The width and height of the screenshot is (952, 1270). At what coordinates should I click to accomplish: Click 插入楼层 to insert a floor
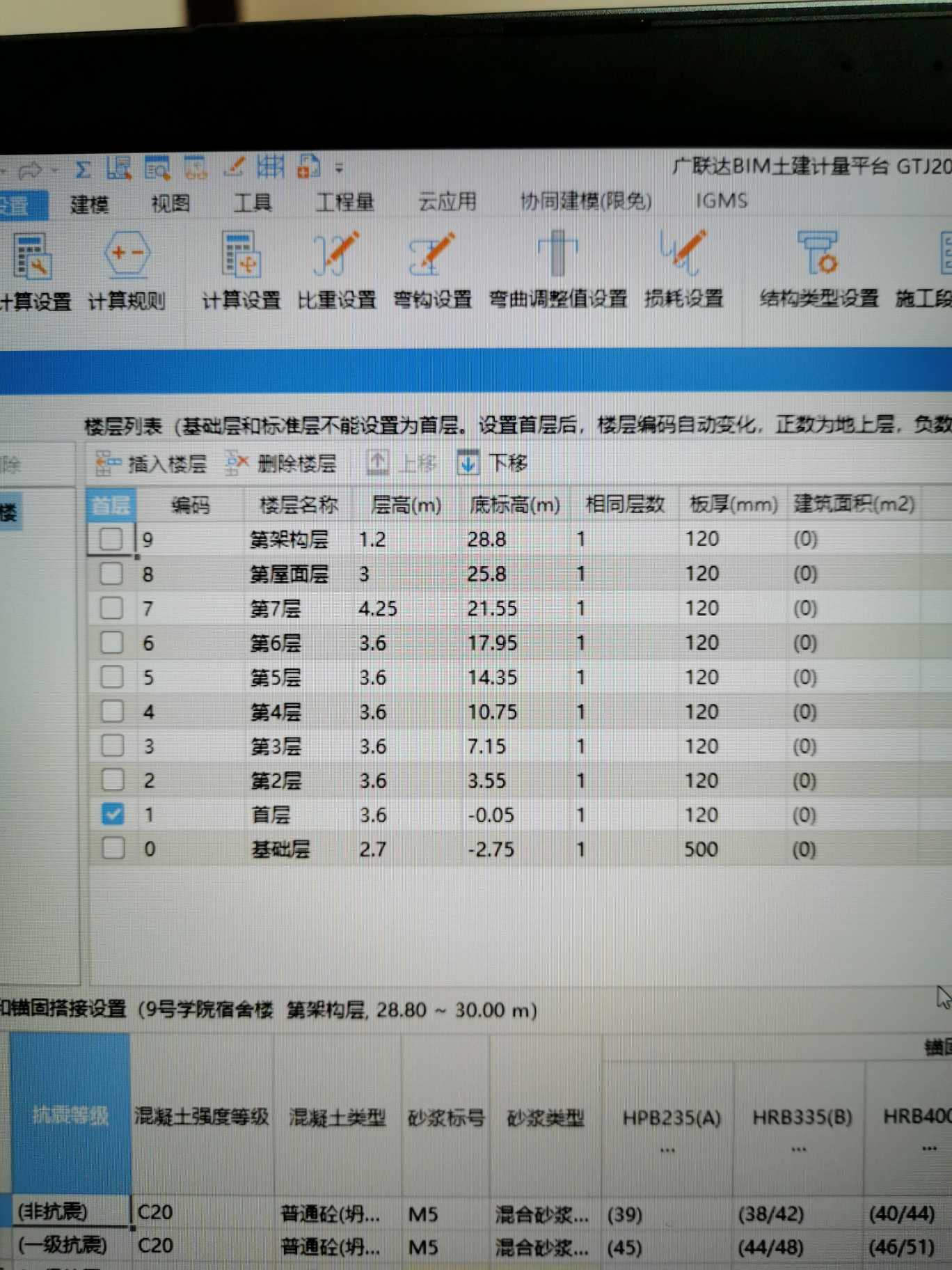pos(151,463)
